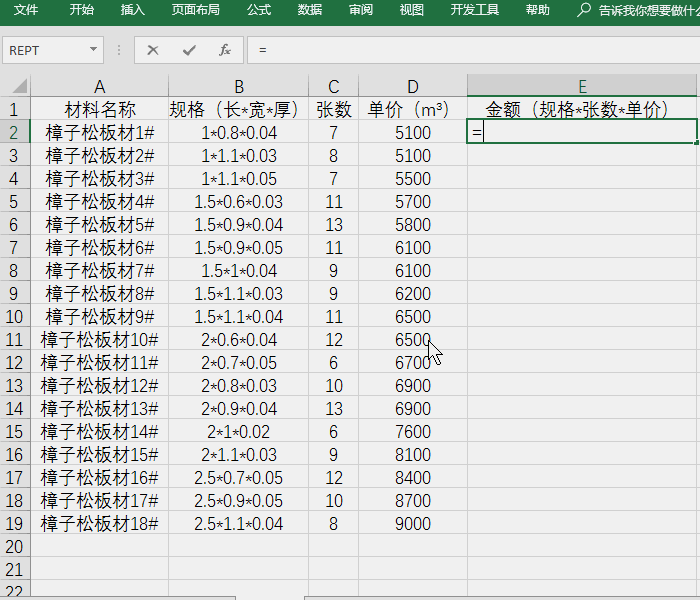Expand the REPT name box dropdown
Viewport: 700px width, 600px height.
click(x=94, y=50)
